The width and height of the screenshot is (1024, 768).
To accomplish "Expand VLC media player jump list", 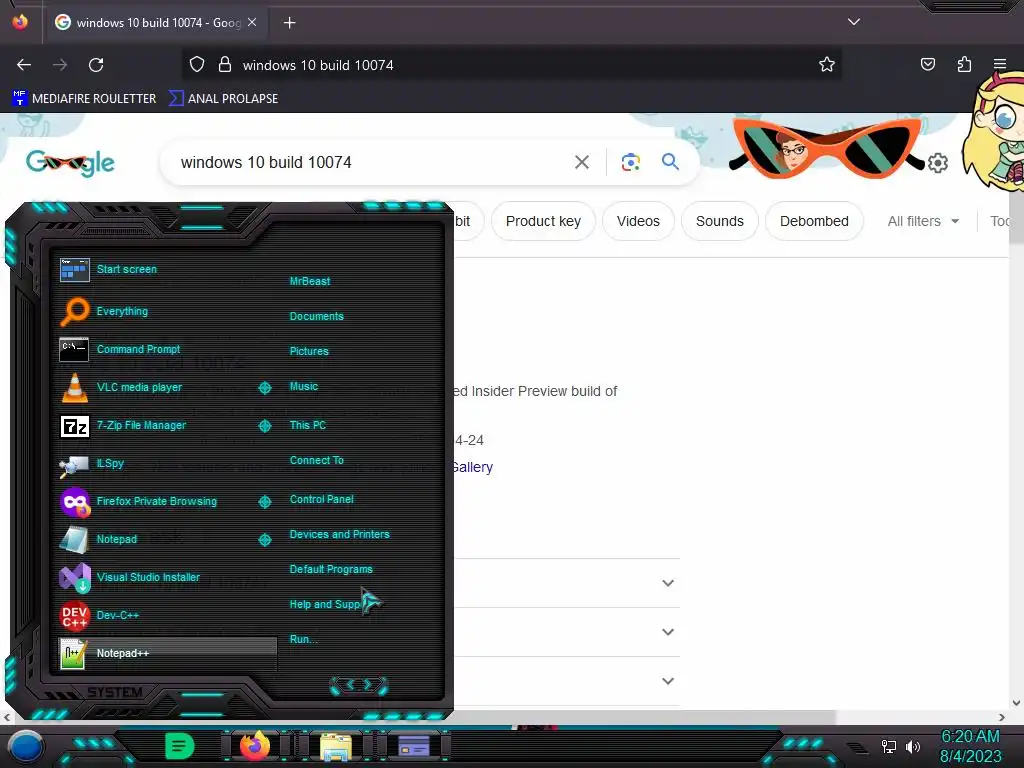I will tap(265, 388).
